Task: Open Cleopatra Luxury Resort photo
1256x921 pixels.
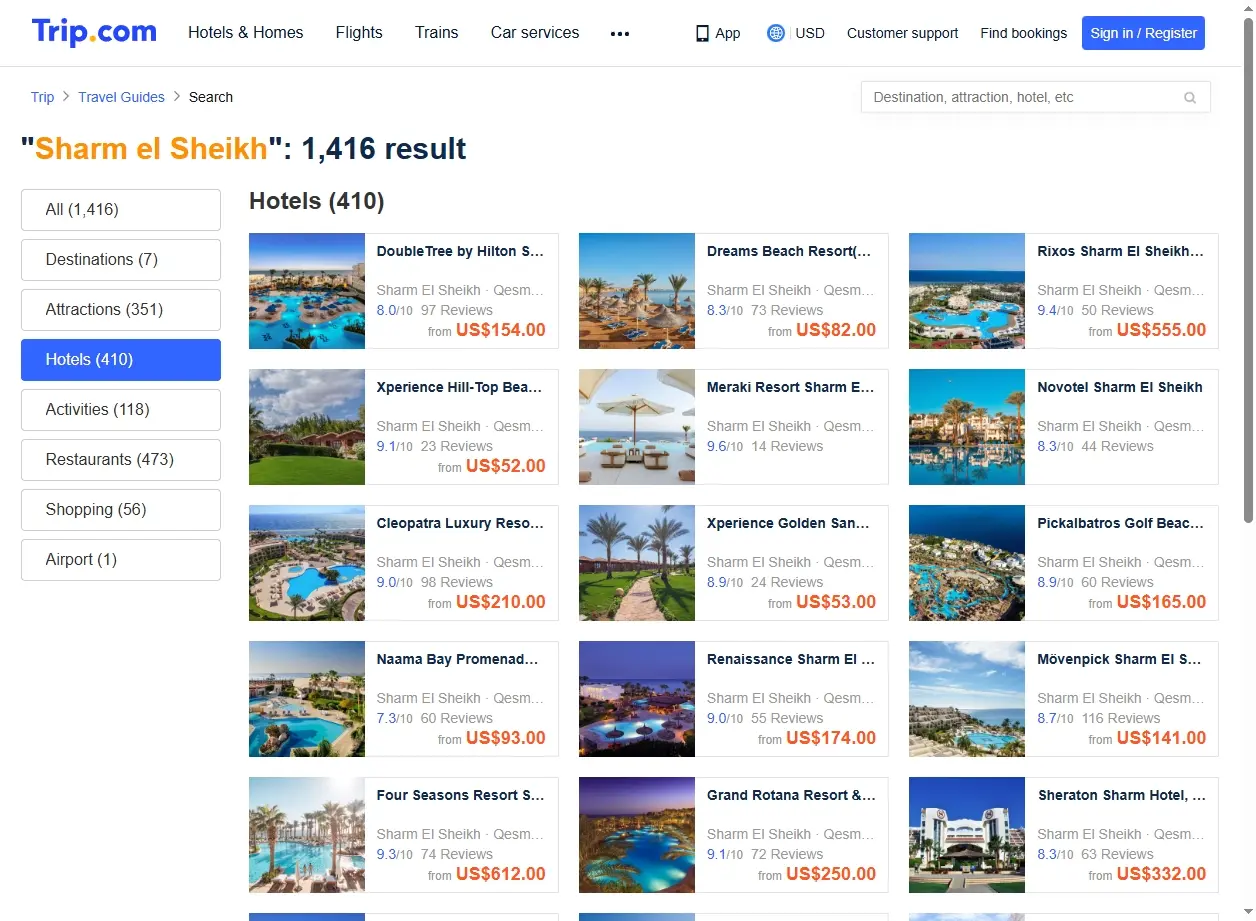Action: [307, 563]
